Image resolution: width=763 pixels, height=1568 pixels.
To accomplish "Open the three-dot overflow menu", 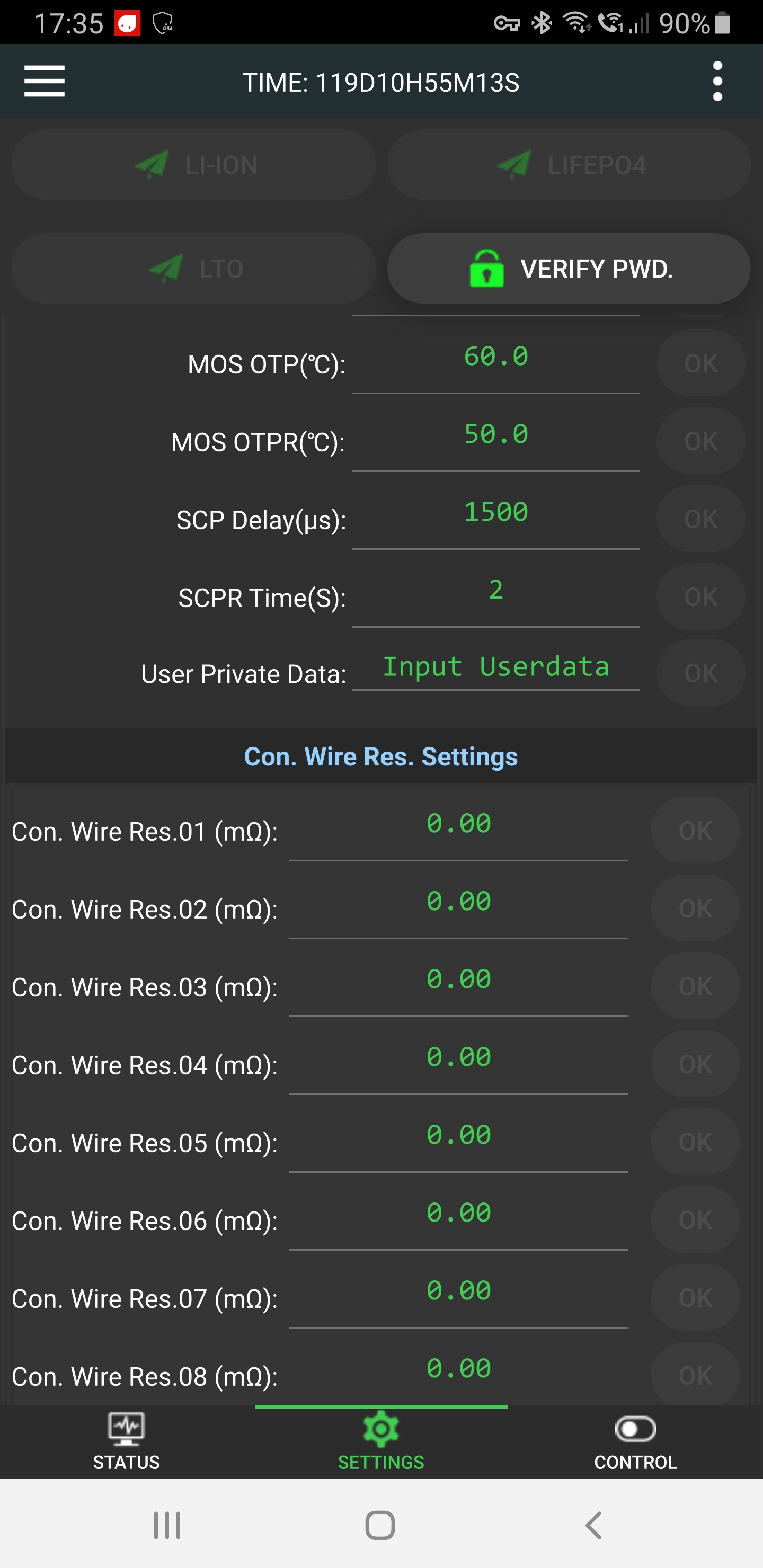I will [717, 82].
